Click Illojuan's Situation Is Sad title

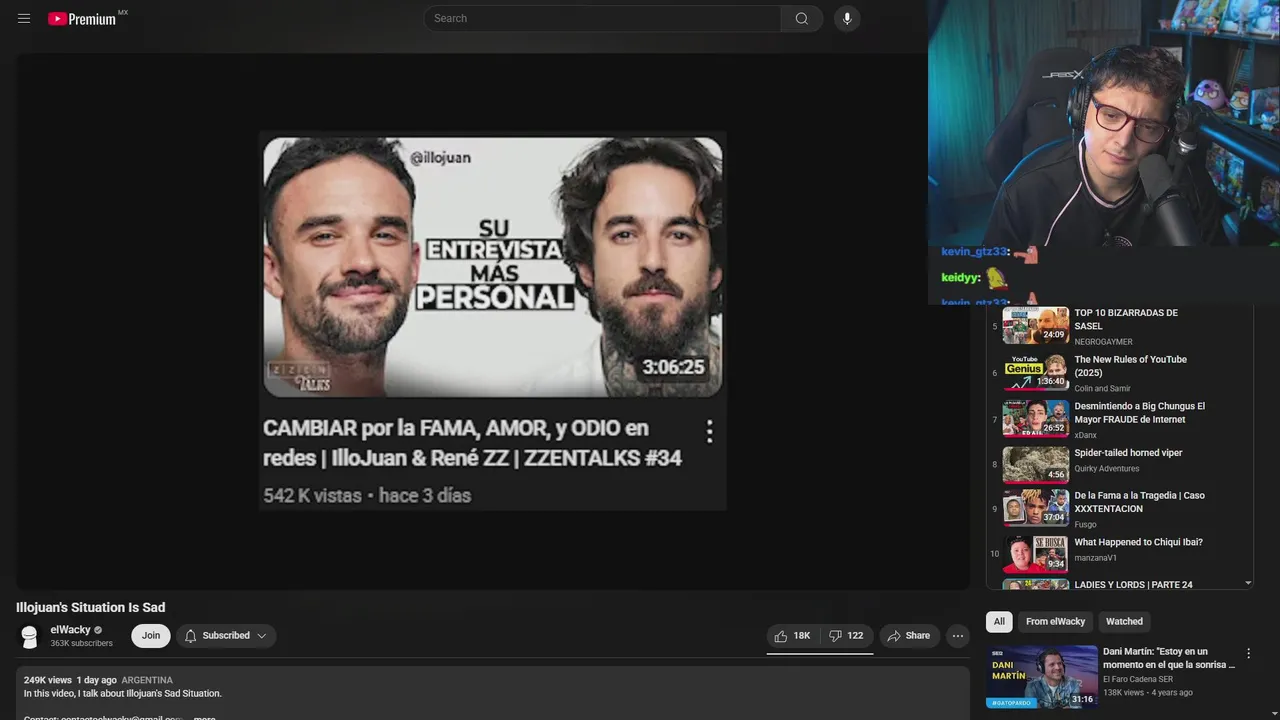(90, 607)
